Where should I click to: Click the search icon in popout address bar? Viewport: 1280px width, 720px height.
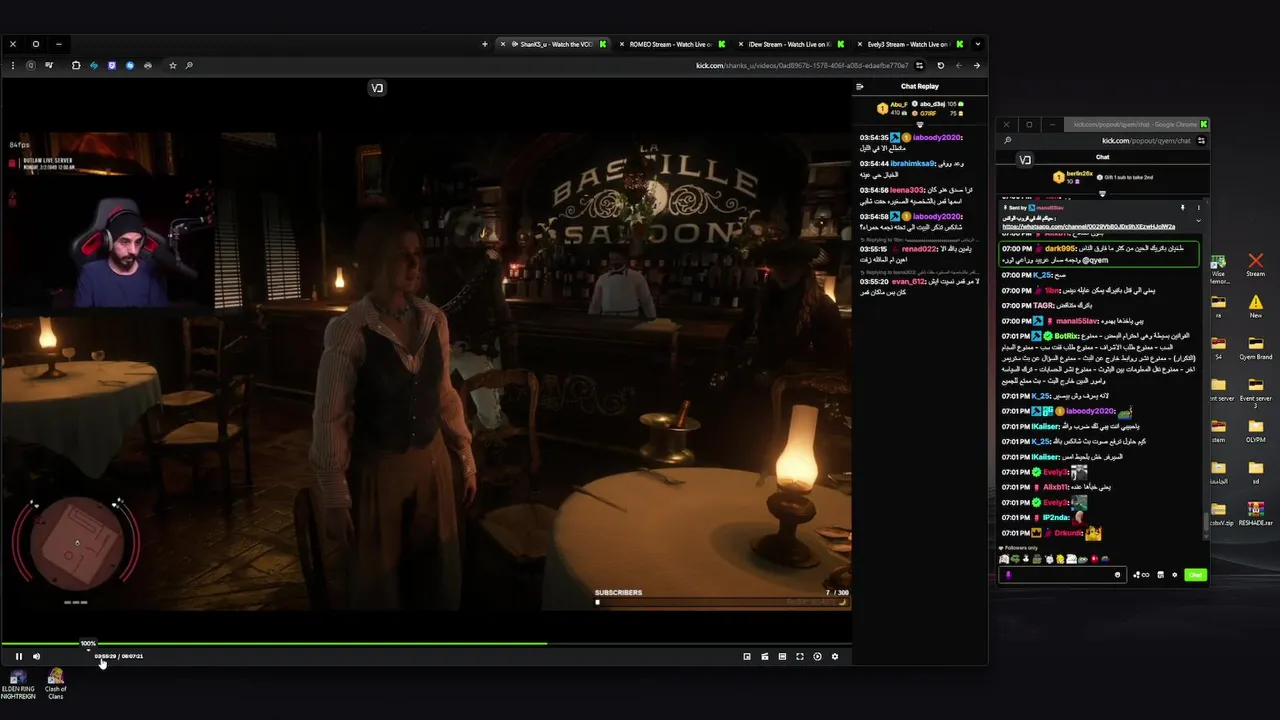1008,141
